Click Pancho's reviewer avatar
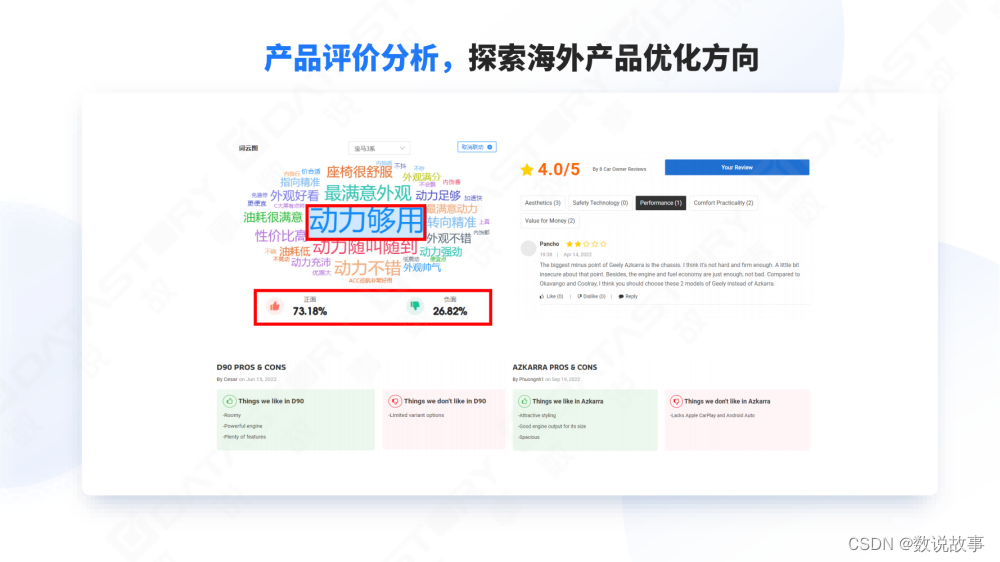The image size is (1000, 562). (528, 248)
